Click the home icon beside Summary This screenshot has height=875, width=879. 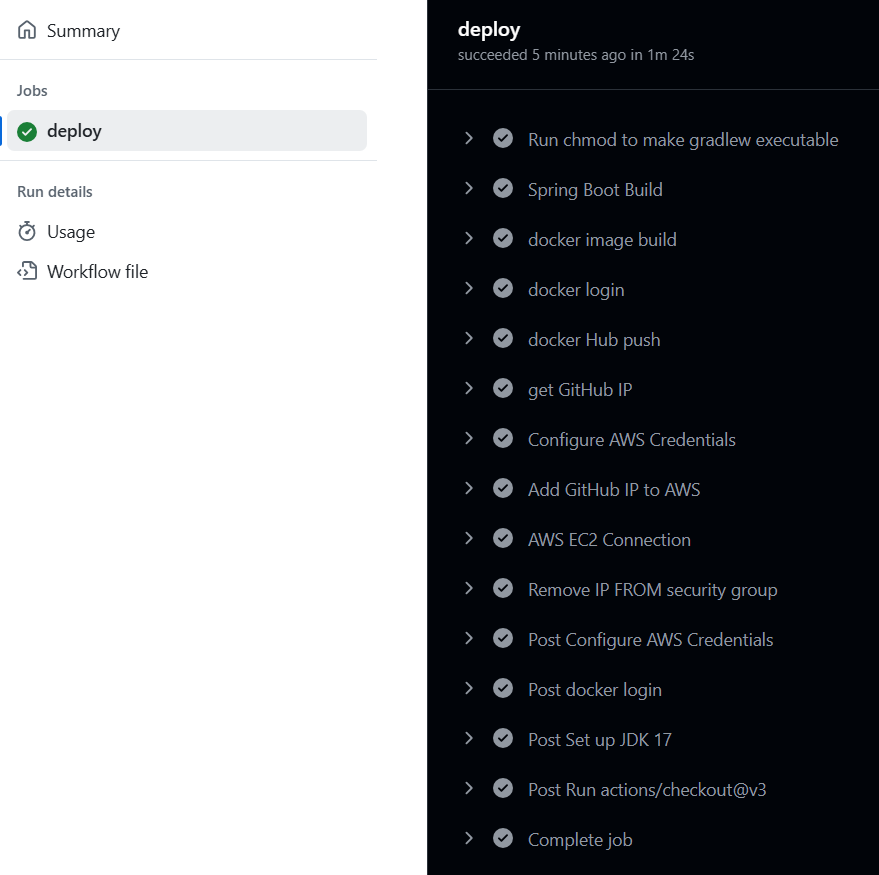pos(27,30)
